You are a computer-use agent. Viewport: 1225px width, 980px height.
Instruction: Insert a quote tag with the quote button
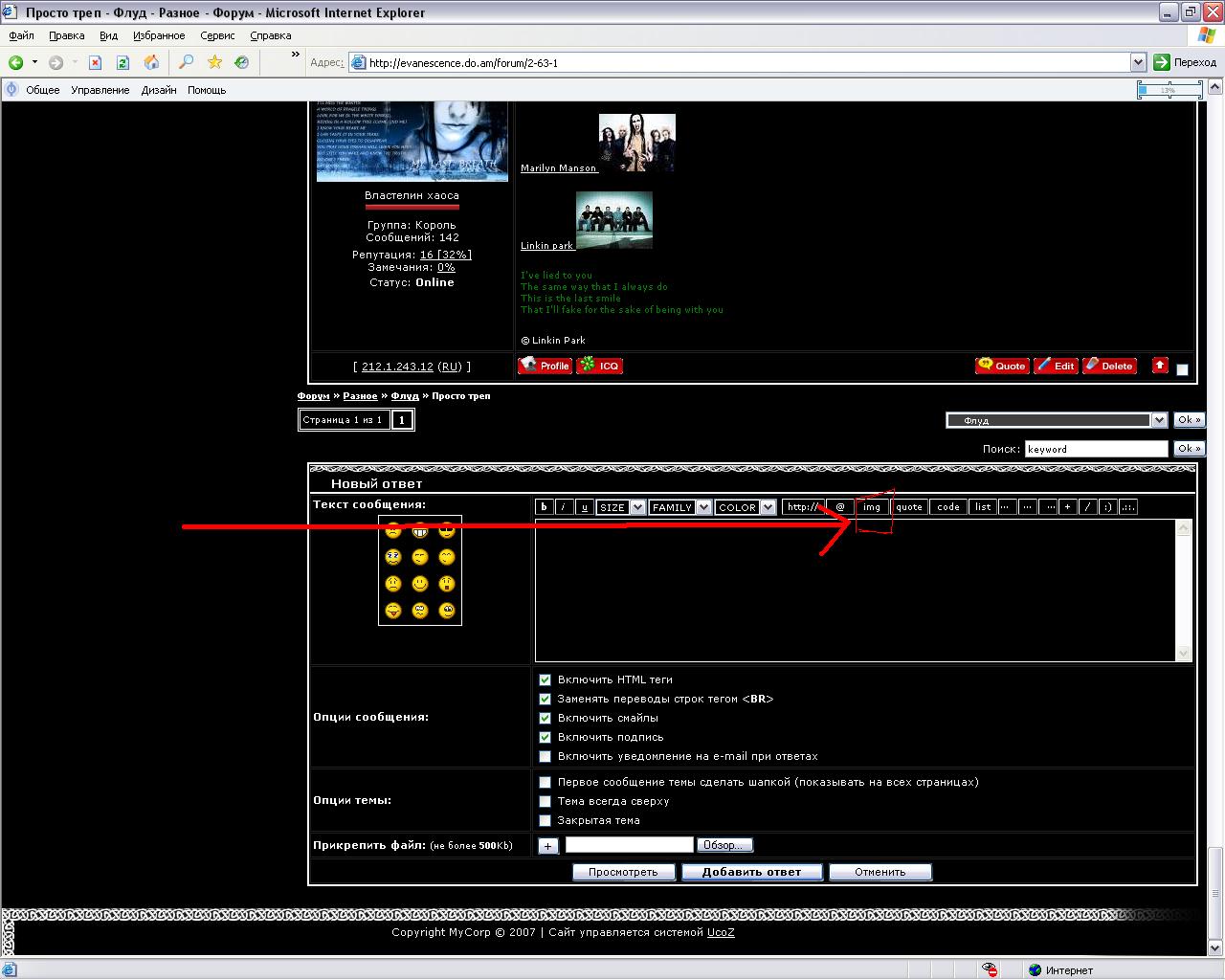click(x=909, y=507)
